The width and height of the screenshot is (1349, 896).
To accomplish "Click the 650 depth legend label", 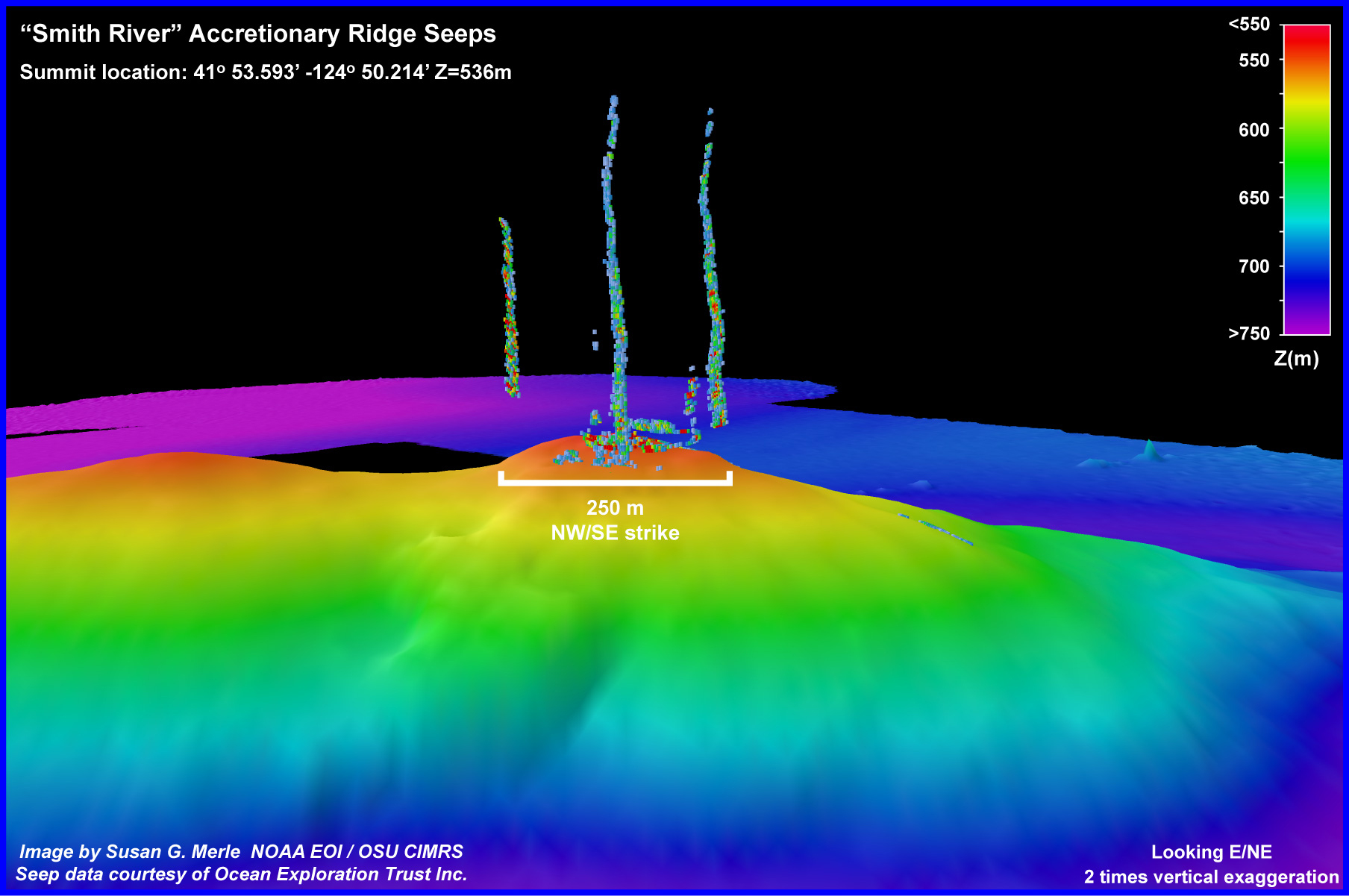I will (1254, 198).
